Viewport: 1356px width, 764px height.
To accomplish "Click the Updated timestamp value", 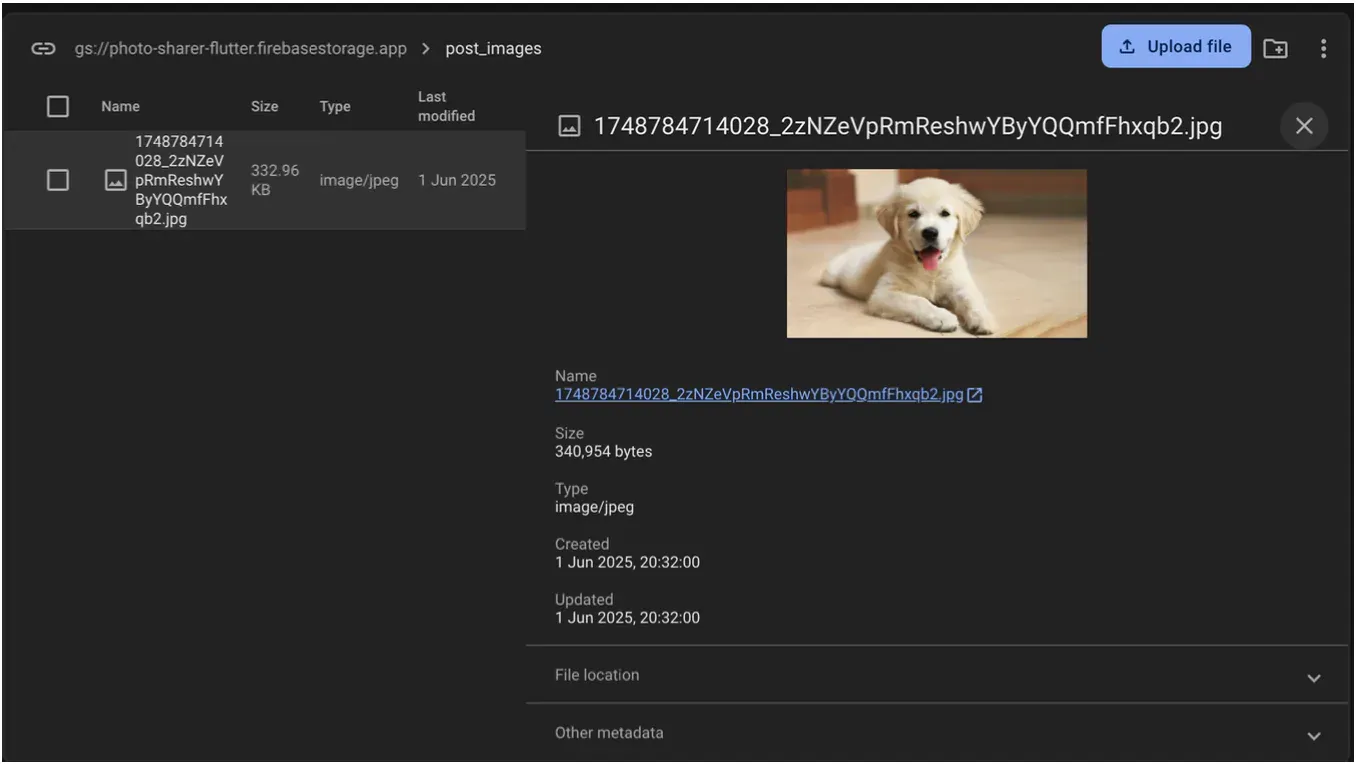I will click(627, 618).
